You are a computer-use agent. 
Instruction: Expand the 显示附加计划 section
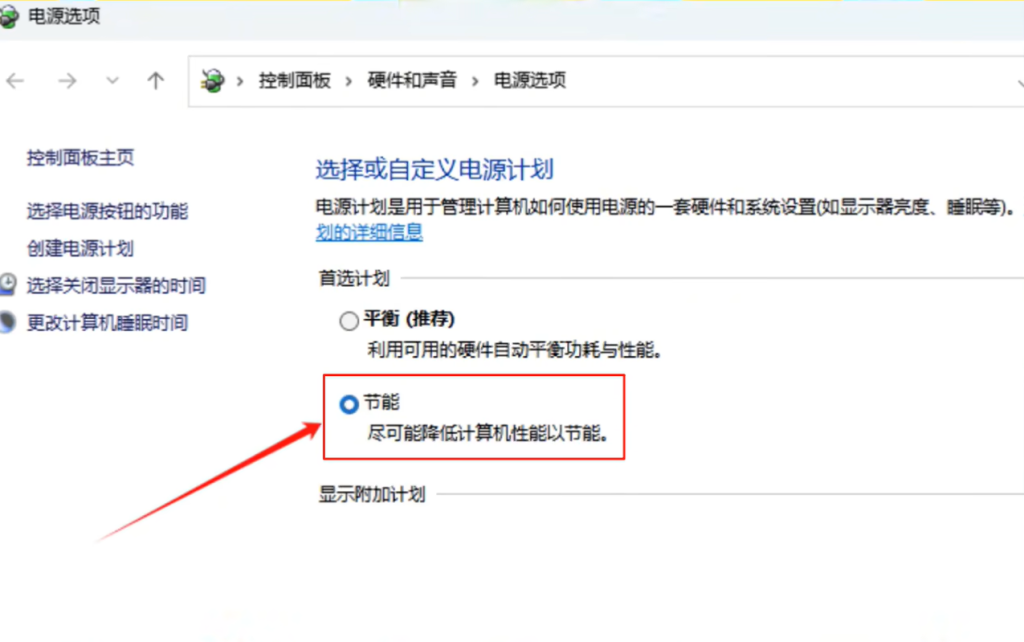372,494
